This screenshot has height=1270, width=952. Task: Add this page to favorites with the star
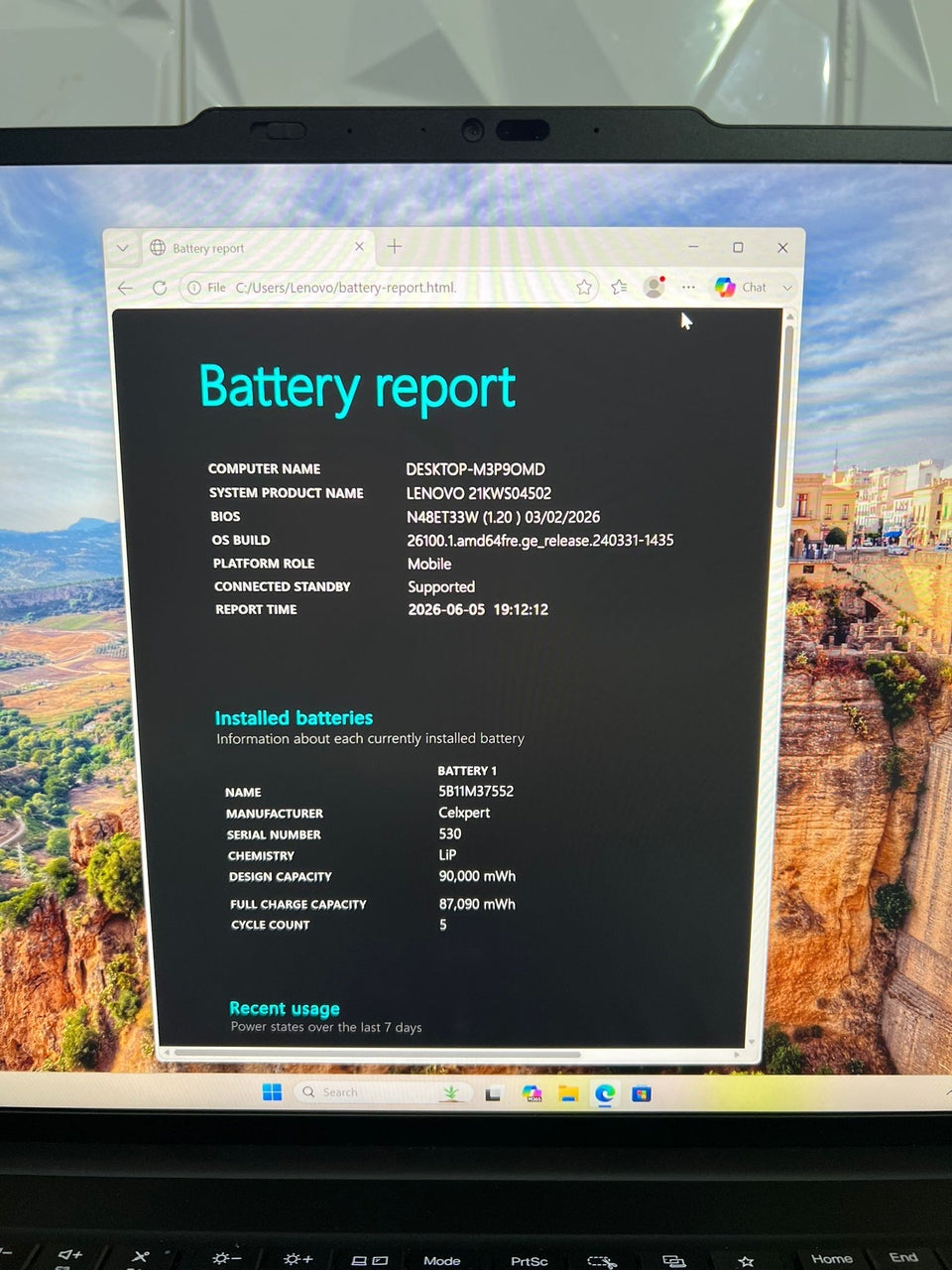coord(584,287)
